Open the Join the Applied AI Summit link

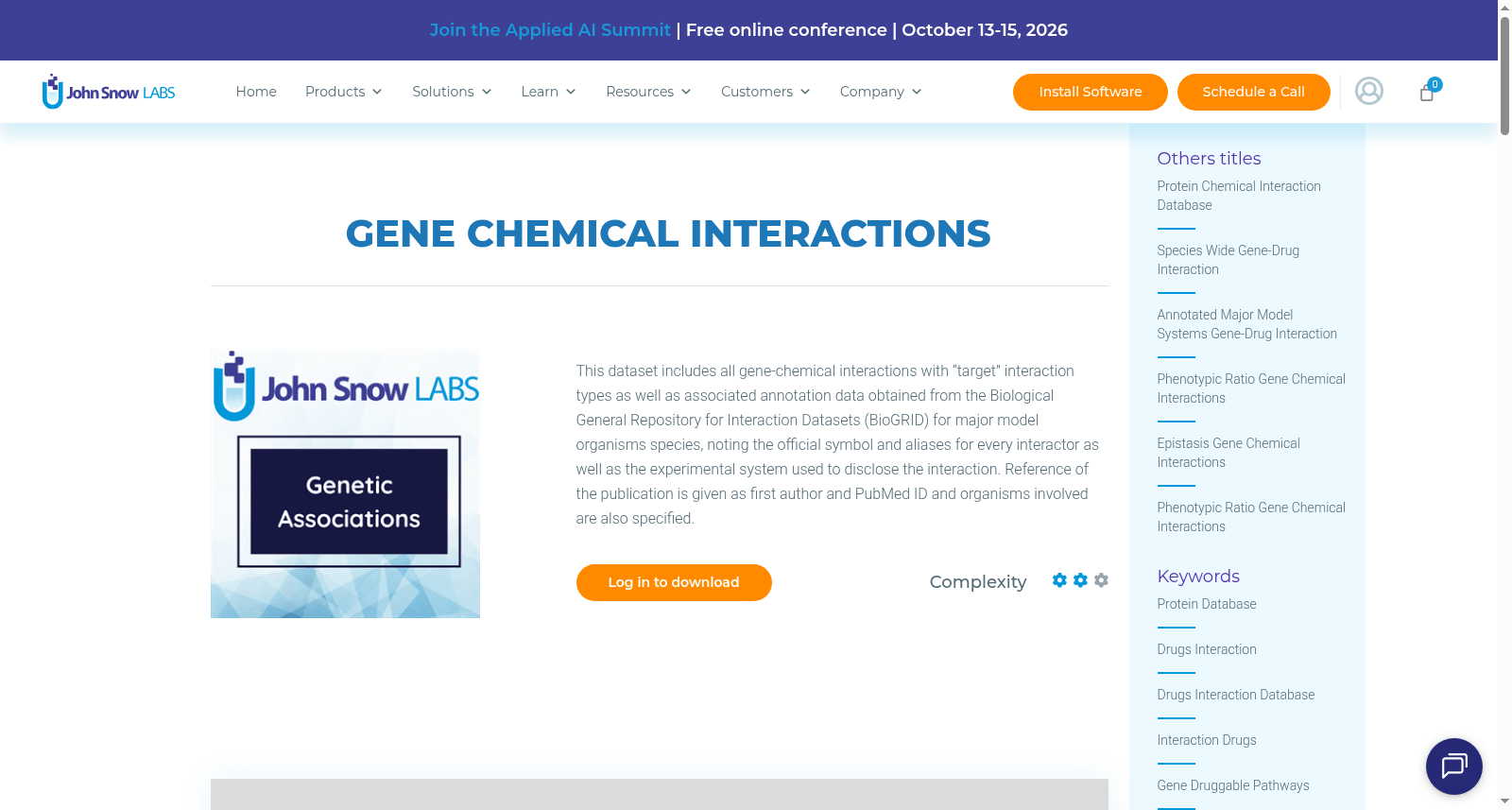550,30
